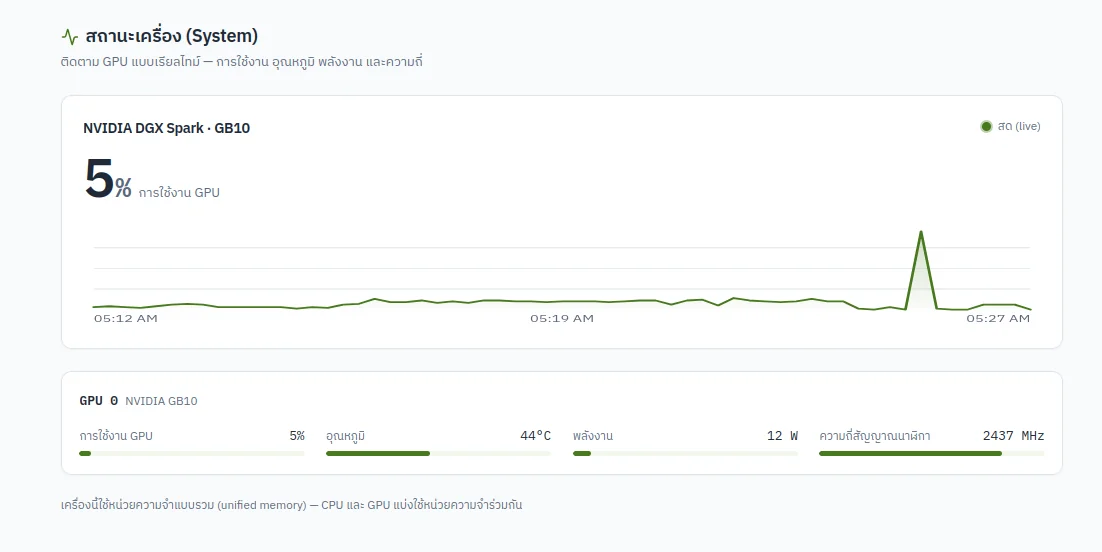The image size is (1102, 552).
Task: Click the อุณหภูมิ temperature label
Action: tap(345, 436)
